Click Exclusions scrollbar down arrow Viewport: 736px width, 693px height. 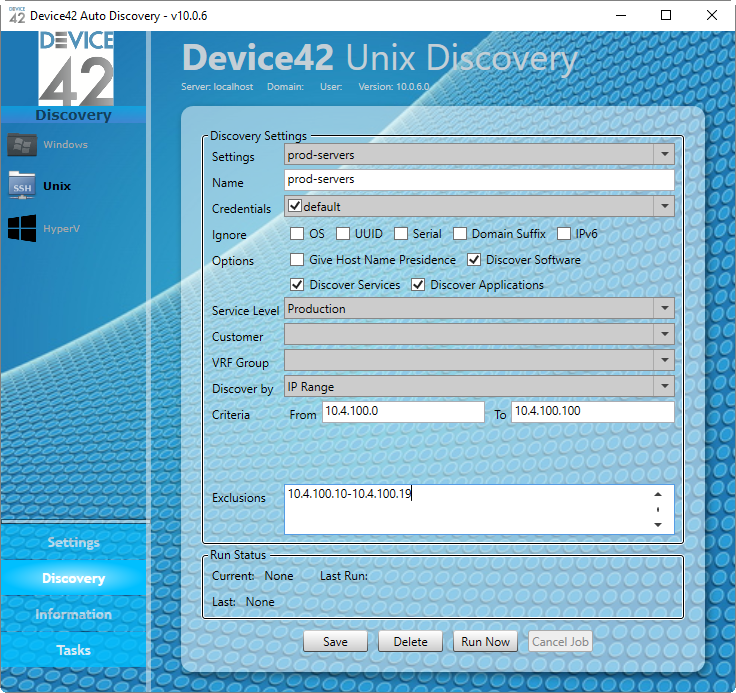point(658,524)
